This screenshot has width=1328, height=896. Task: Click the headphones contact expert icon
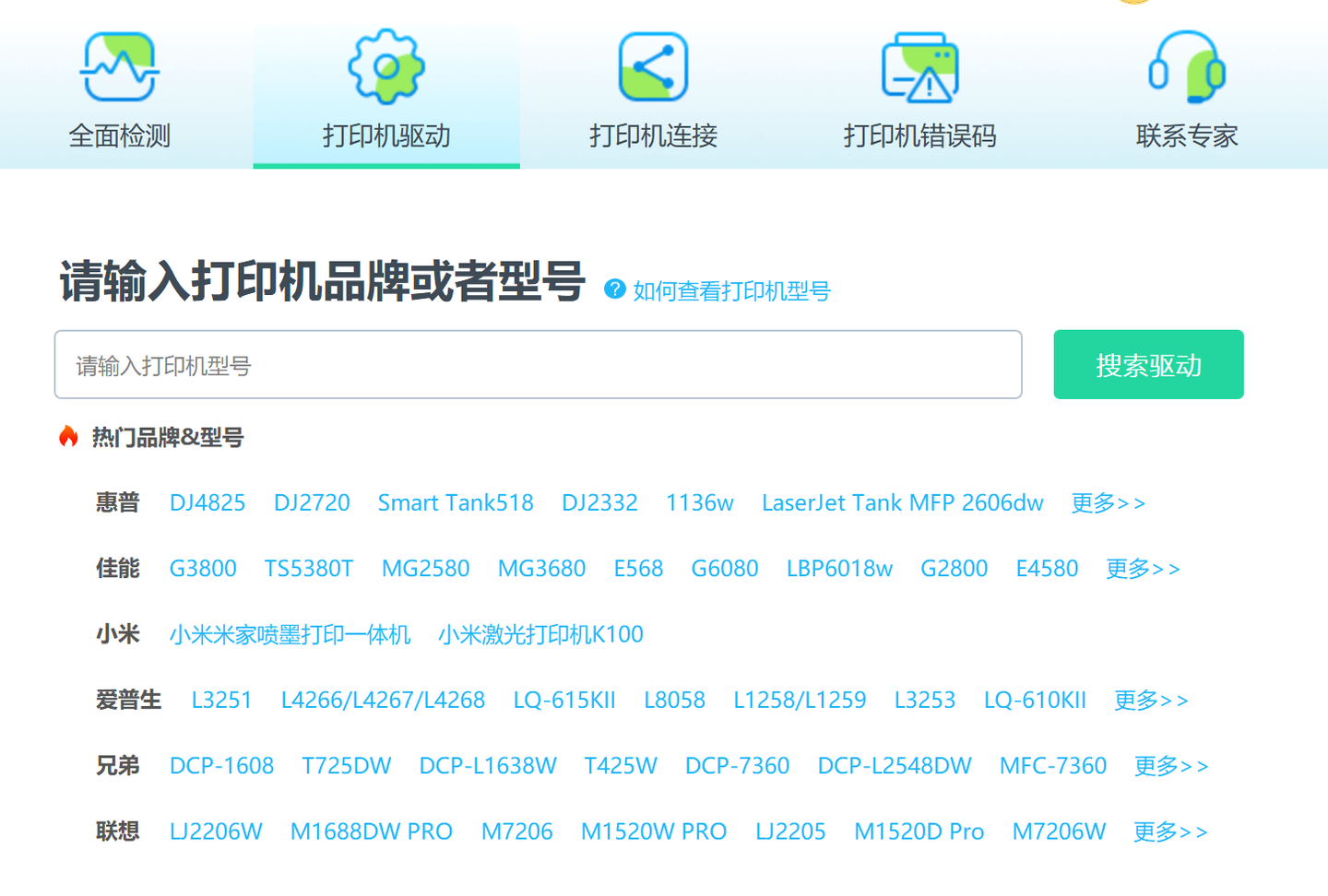[x=1186, y=65]
